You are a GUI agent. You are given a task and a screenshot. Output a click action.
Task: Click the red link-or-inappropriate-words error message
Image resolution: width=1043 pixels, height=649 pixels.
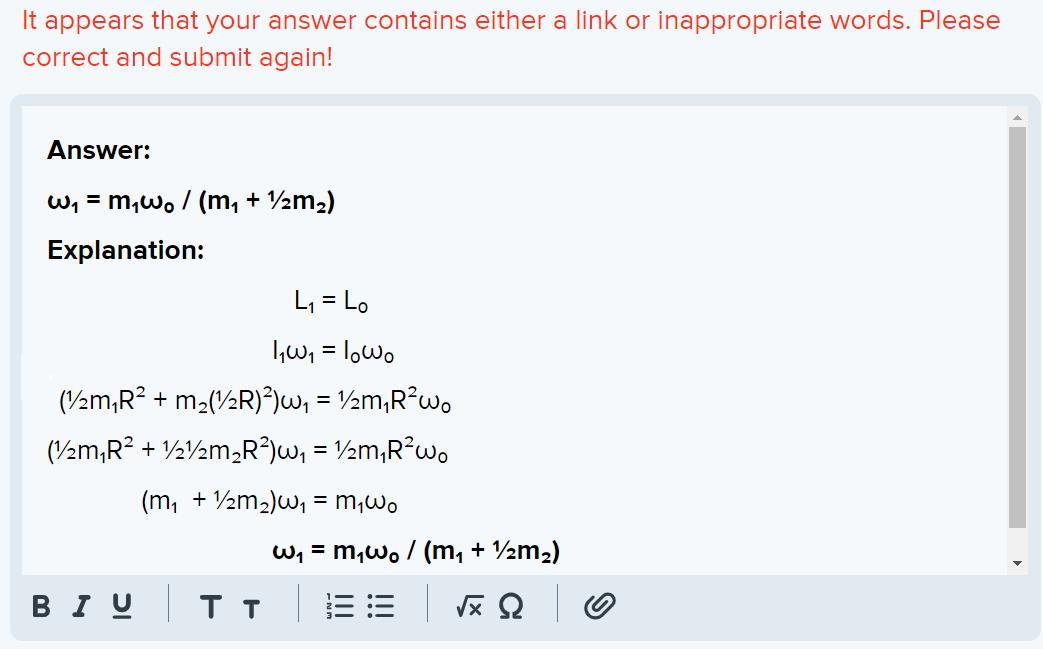pyautogui.click(x=510, y=38)
